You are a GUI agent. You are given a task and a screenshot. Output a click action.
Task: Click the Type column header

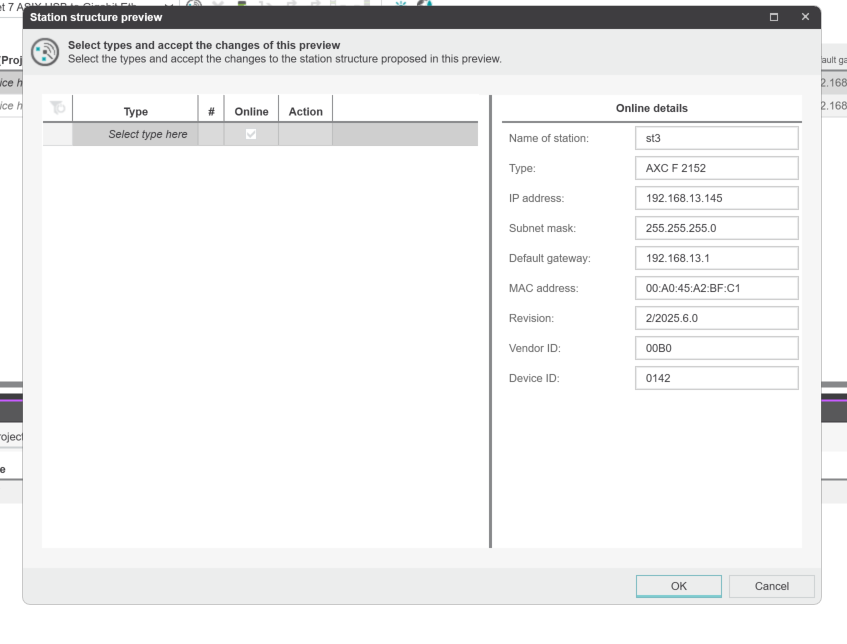(x=135, y=111)
